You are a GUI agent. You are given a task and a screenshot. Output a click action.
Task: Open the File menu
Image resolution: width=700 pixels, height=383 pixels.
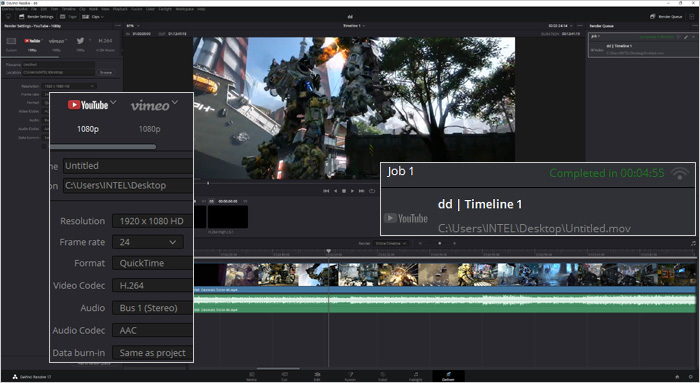(x=34, y=9)
